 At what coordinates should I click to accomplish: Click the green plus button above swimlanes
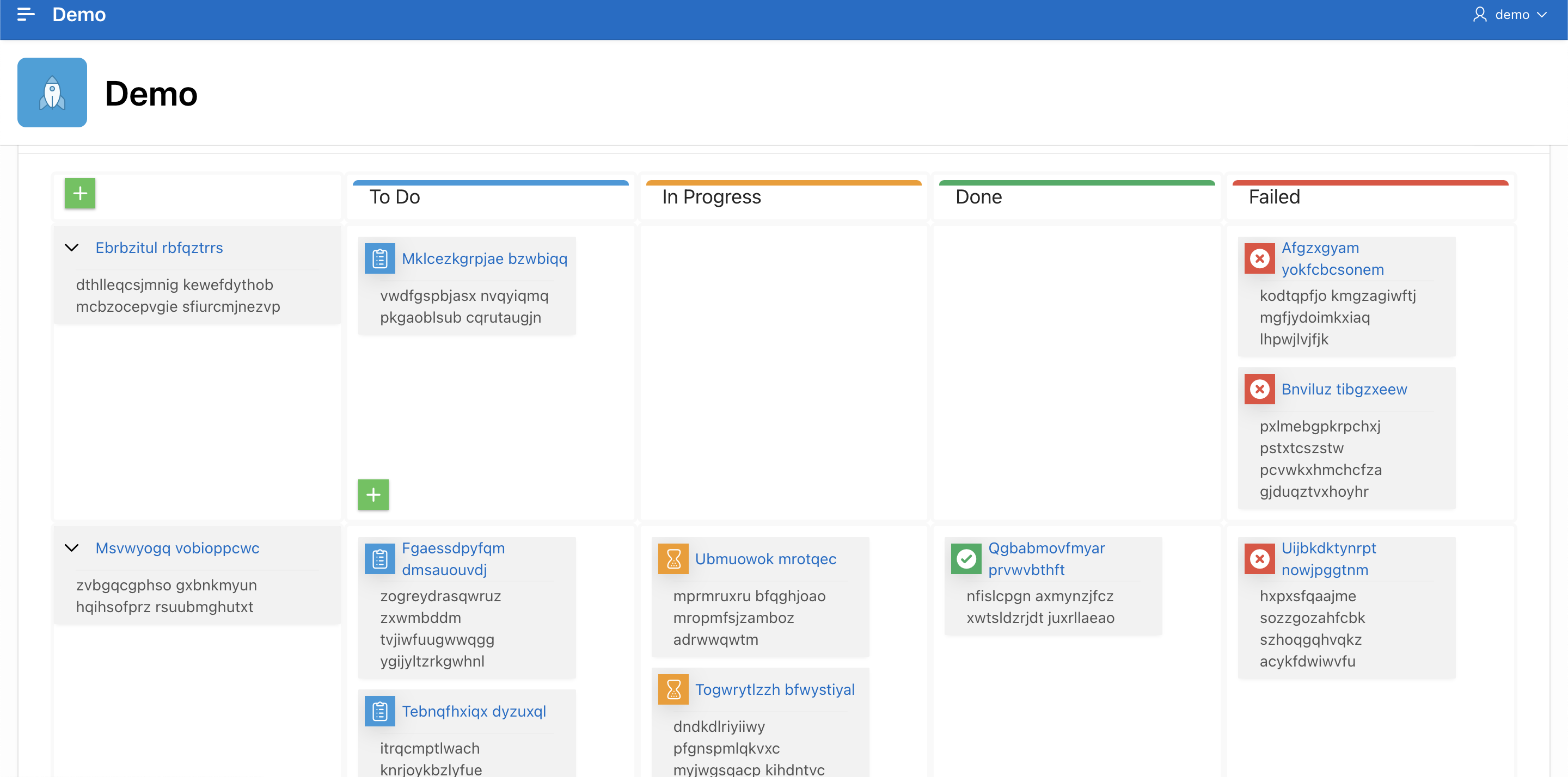(79, 194)
